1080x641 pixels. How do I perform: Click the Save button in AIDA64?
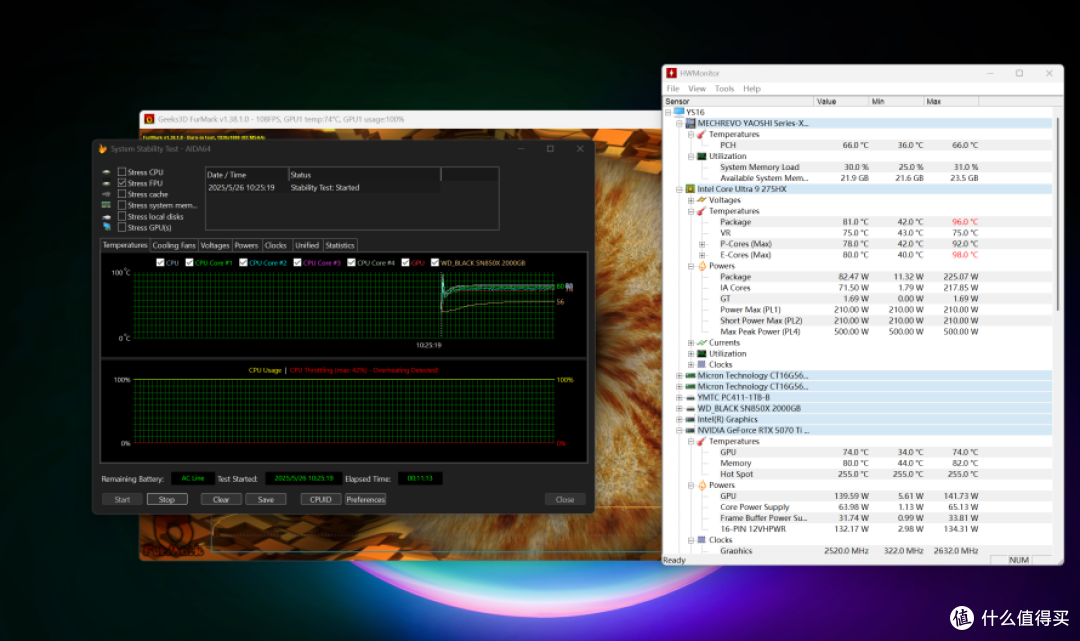click(266, 499)
